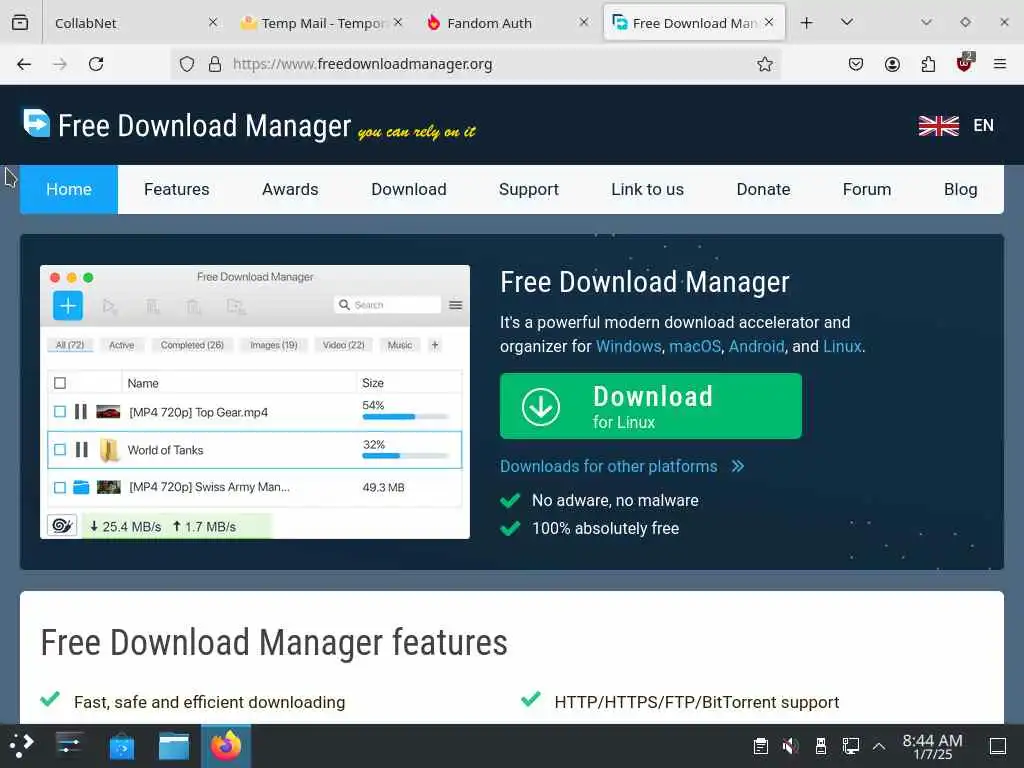Click the Free Download Manager logo icon
Screen dimensions: 1024x768
(x=37, y=123)
